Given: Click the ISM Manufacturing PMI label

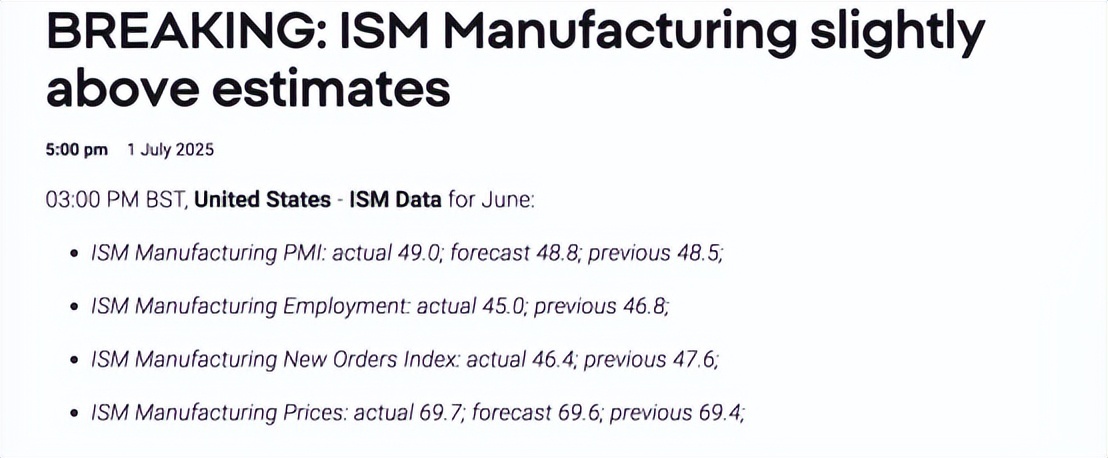Looking at the screenshot, I should coord(208,254).
